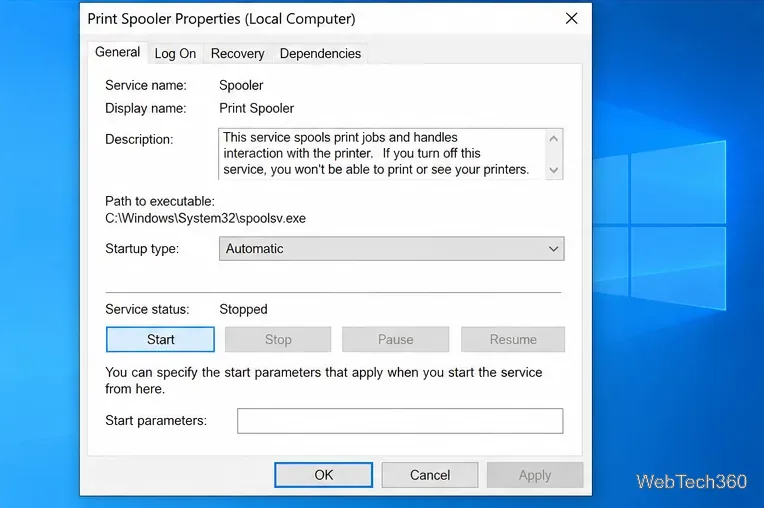The image size is (764, 508).
Task: Click the disabled Pause button
Action: point(395,339)
